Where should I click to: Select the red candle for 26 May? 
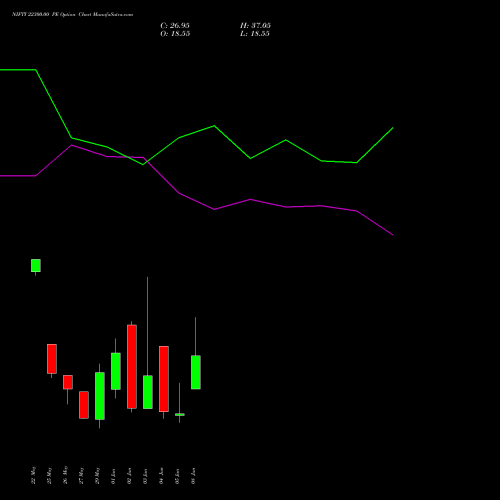click(x=68, y=382)
